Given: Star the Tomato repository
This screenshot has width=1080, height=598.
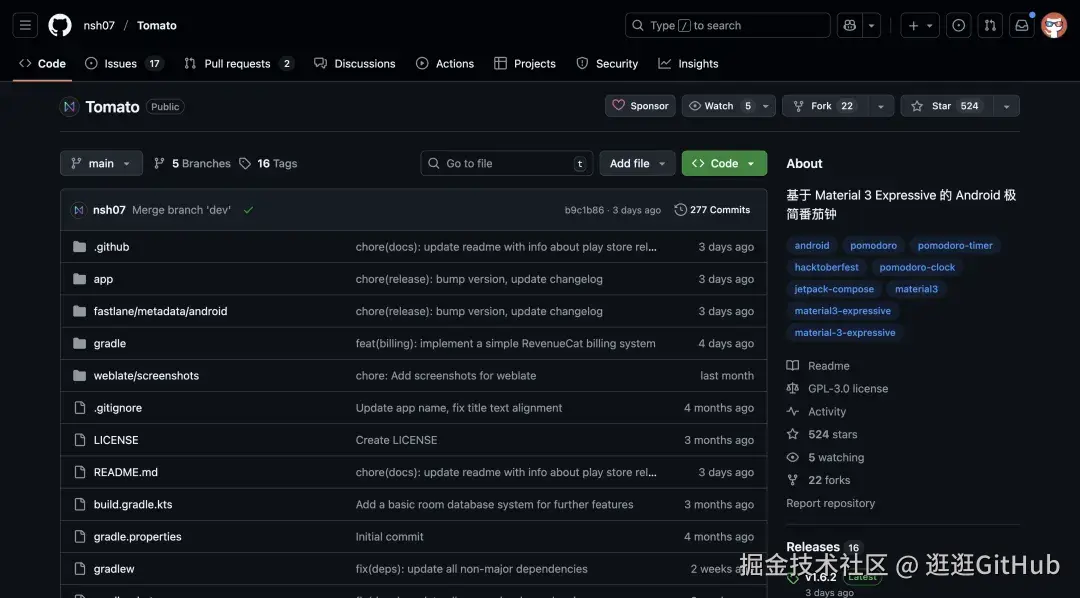Looking at the screenshot, I should click(x=946, y=106).
